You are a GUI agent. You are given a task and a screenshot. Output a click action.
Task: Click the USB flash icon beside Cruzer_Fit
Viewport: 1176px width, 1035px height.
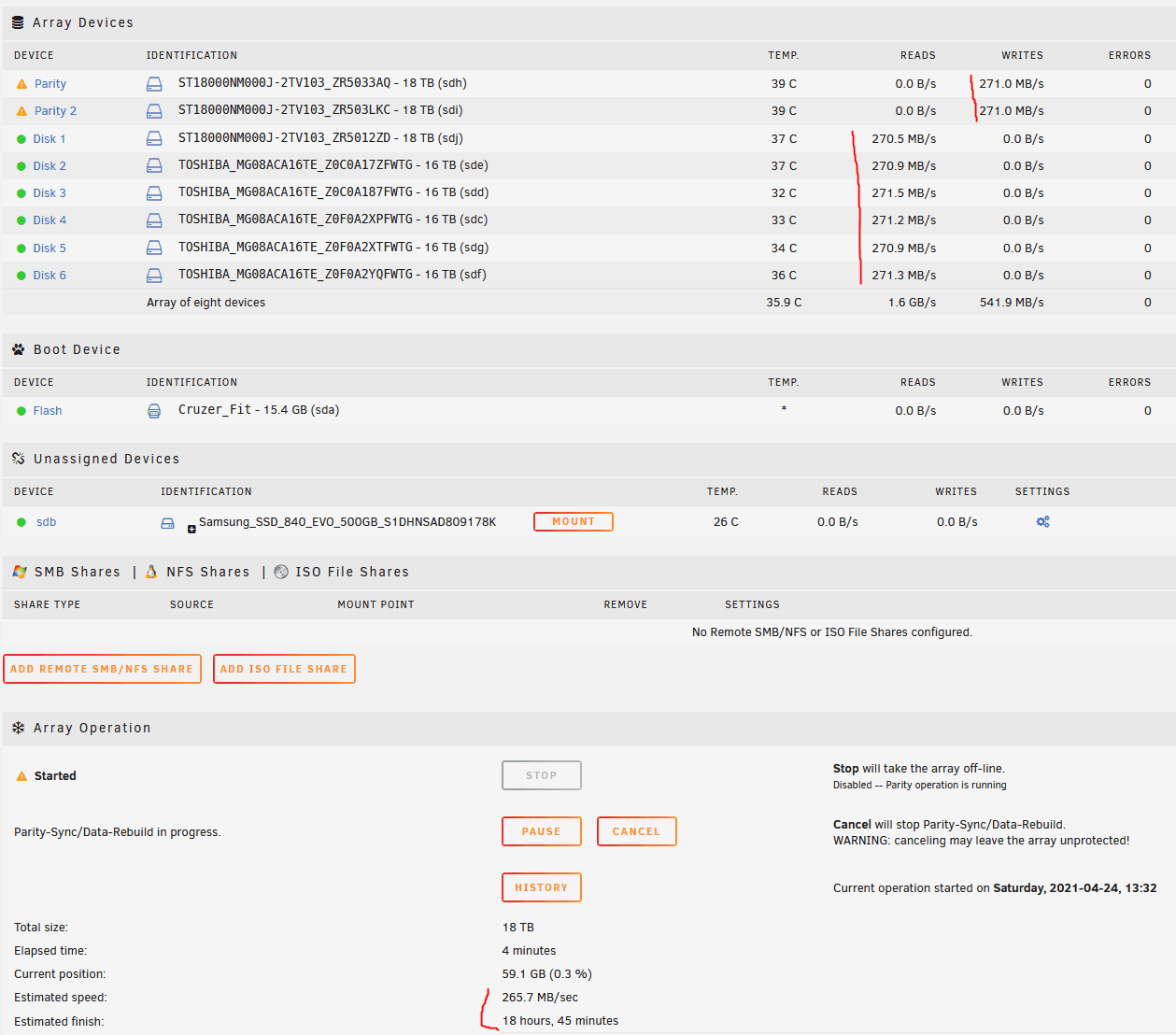click(x=154, y=411)
